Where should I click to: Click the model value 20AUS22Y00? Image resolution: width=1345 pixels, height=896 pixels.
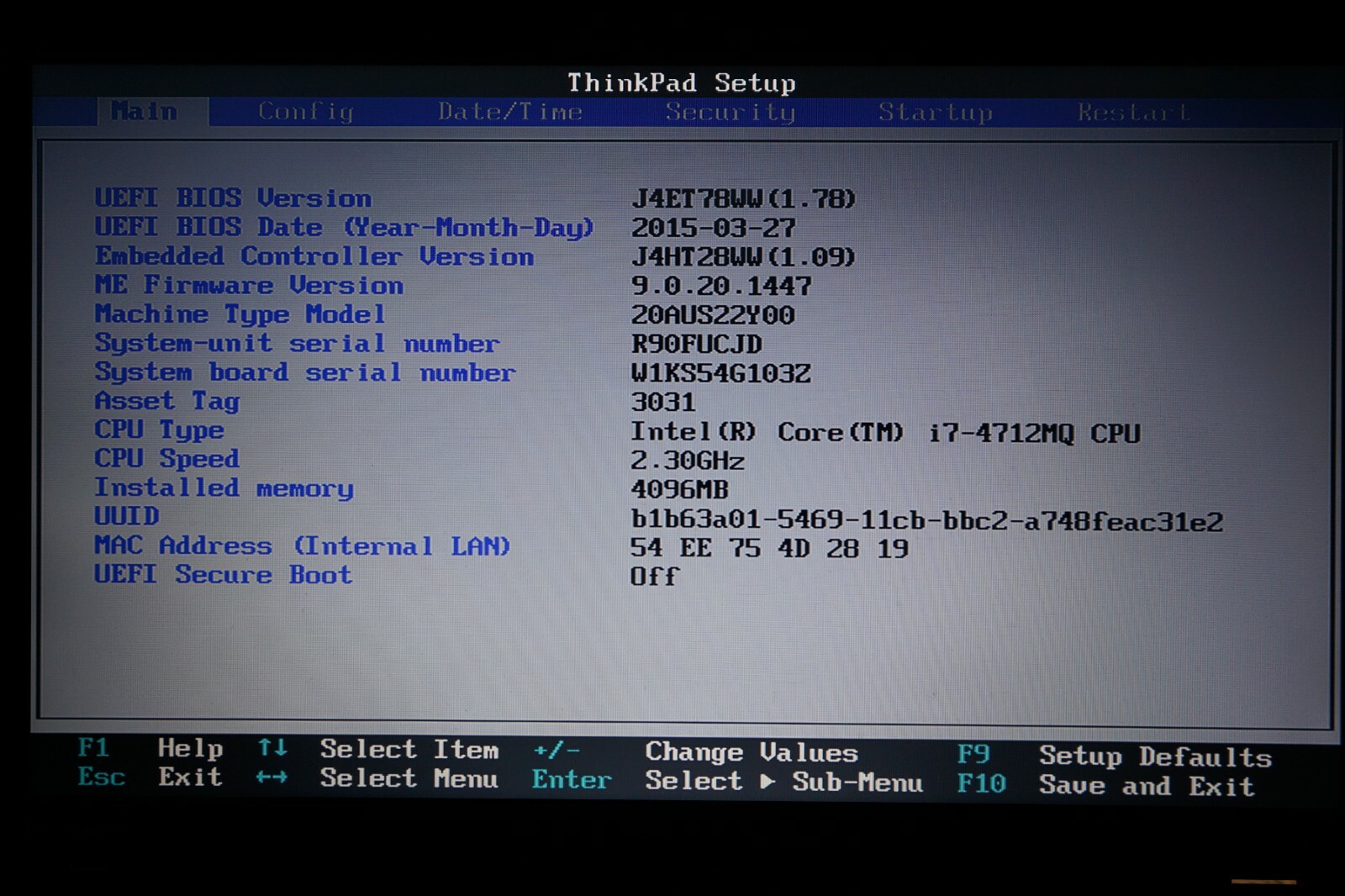click(x=713, y=315)
